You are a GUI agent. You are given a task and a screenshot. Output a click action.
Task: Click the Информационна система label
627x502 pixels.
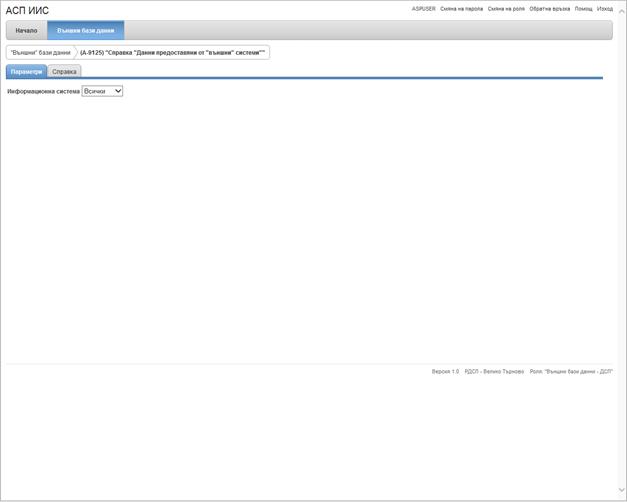[44, 92]
